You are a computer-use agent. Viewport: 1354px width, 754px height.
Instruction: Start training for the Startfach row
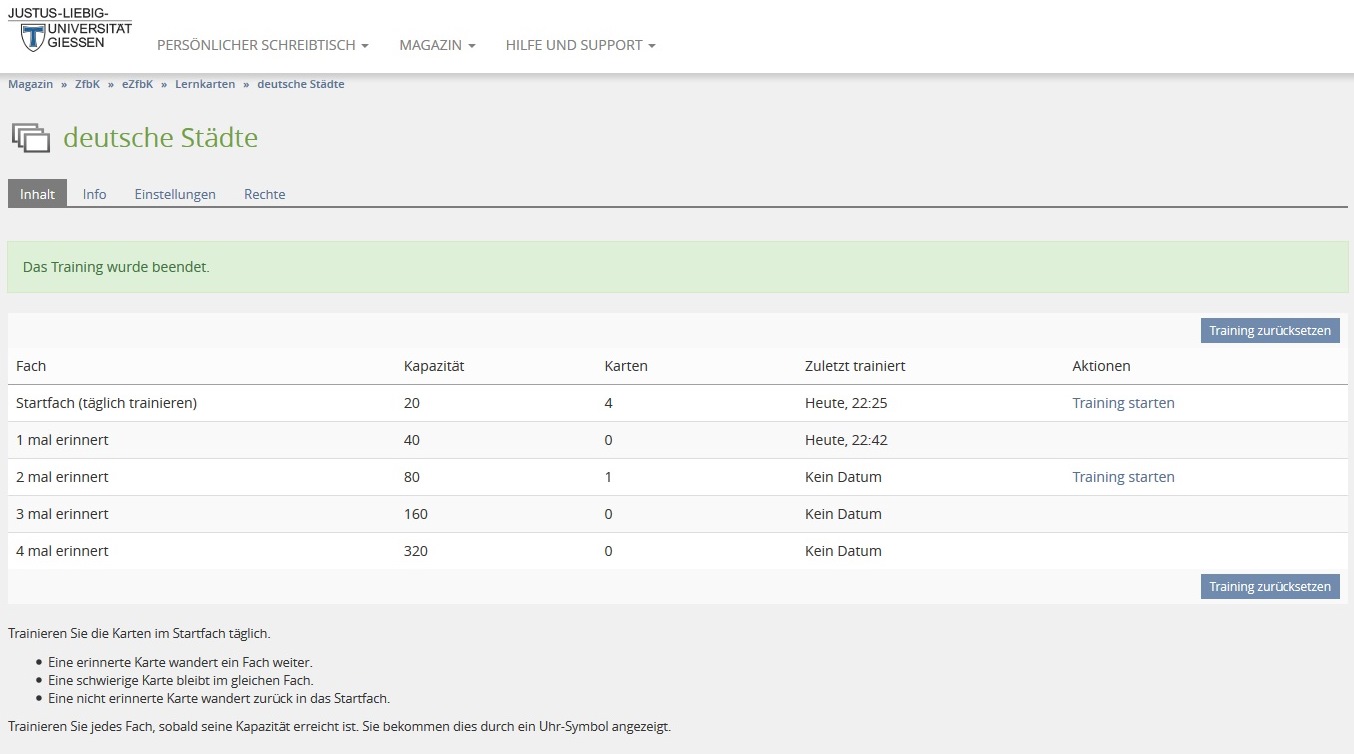pyautogui.click(x=1123, y=403)
